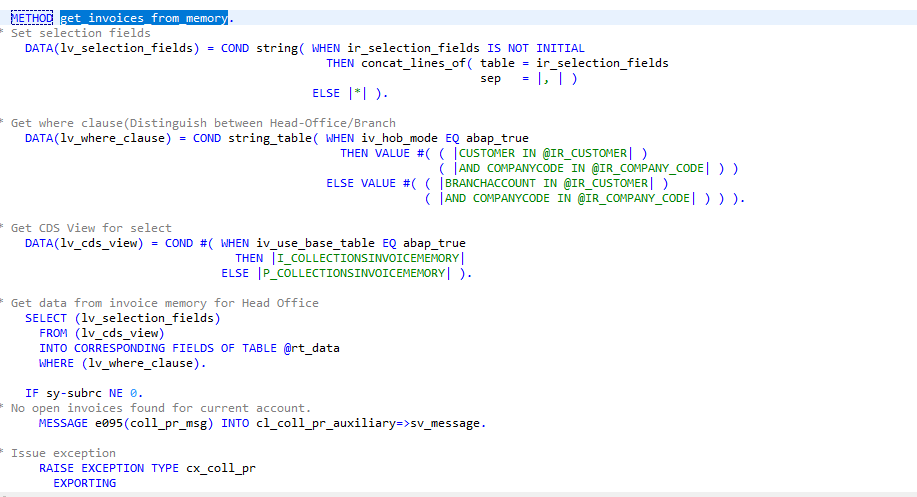Select the get_invoices_from_memory method name
This screenshot has width=917, height=497.
[x=144, y=18]
